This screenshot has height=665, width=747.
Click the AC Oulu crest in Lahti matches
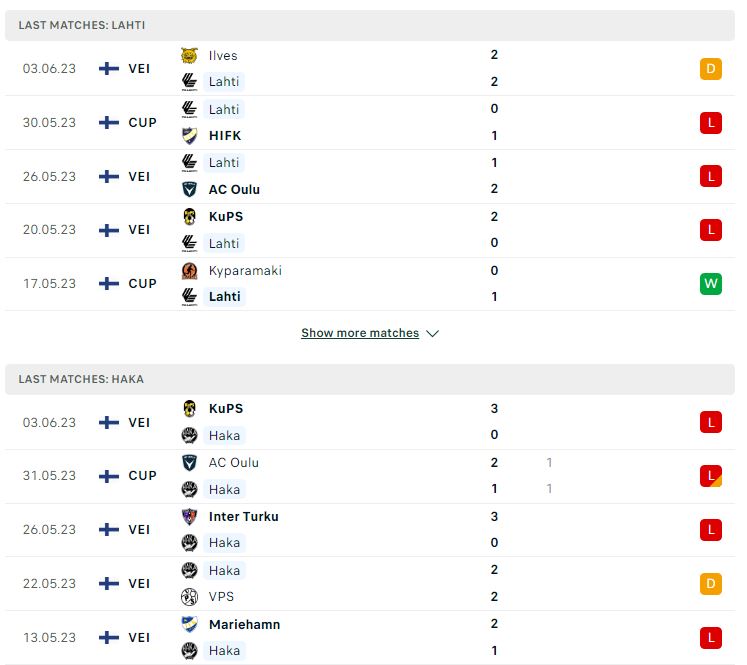[x=190, y=189]
